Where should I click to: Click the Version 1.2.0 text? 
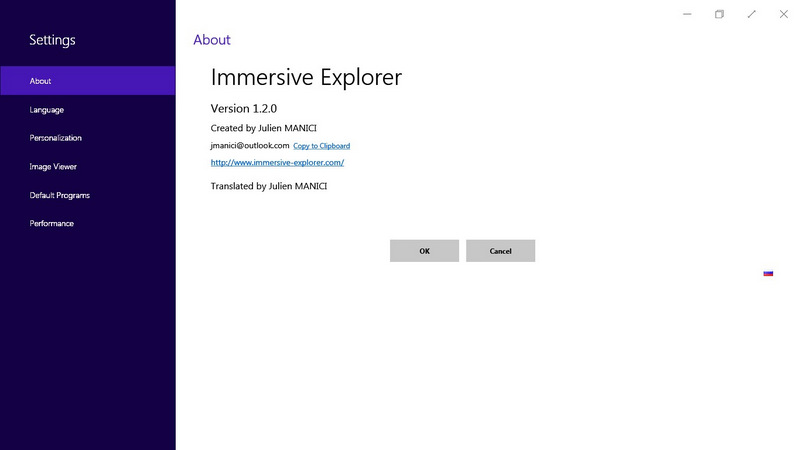244,109
